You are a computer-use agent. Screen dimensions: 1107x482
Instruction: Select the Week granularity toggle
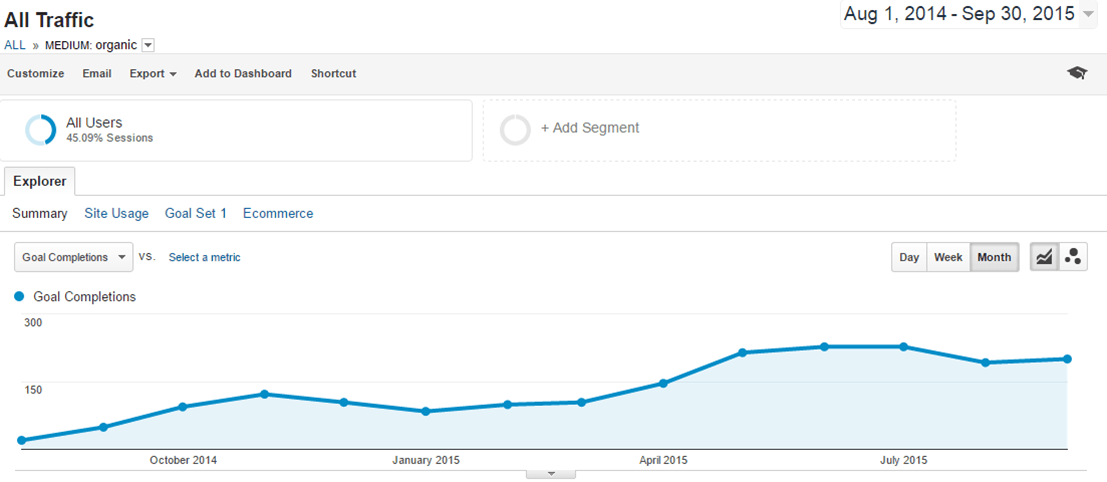(x=948, y=257)
